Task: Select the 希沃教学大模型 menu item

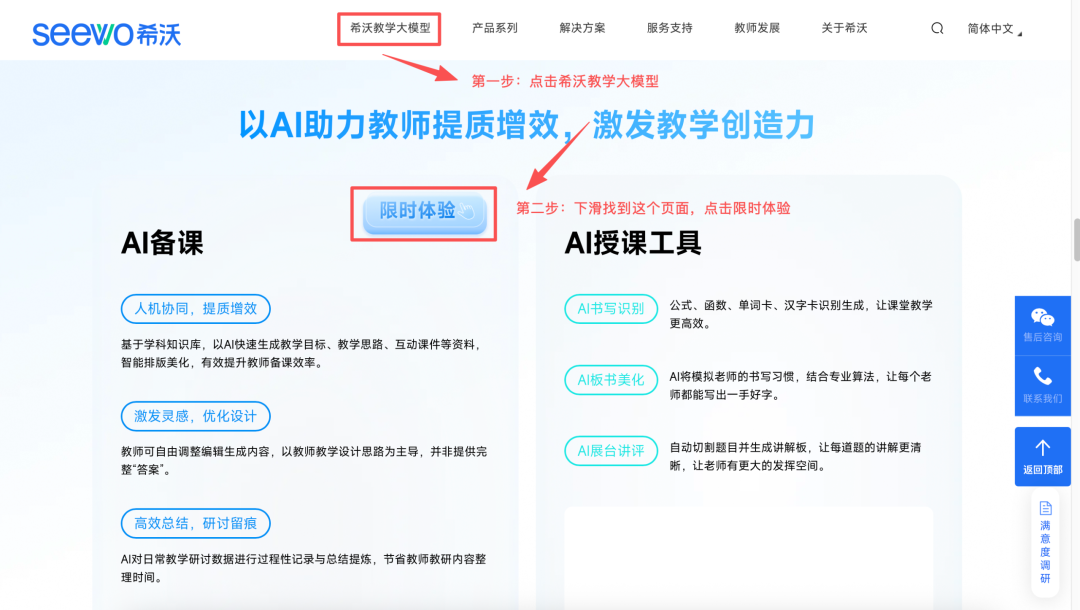Action: point(390,28)
